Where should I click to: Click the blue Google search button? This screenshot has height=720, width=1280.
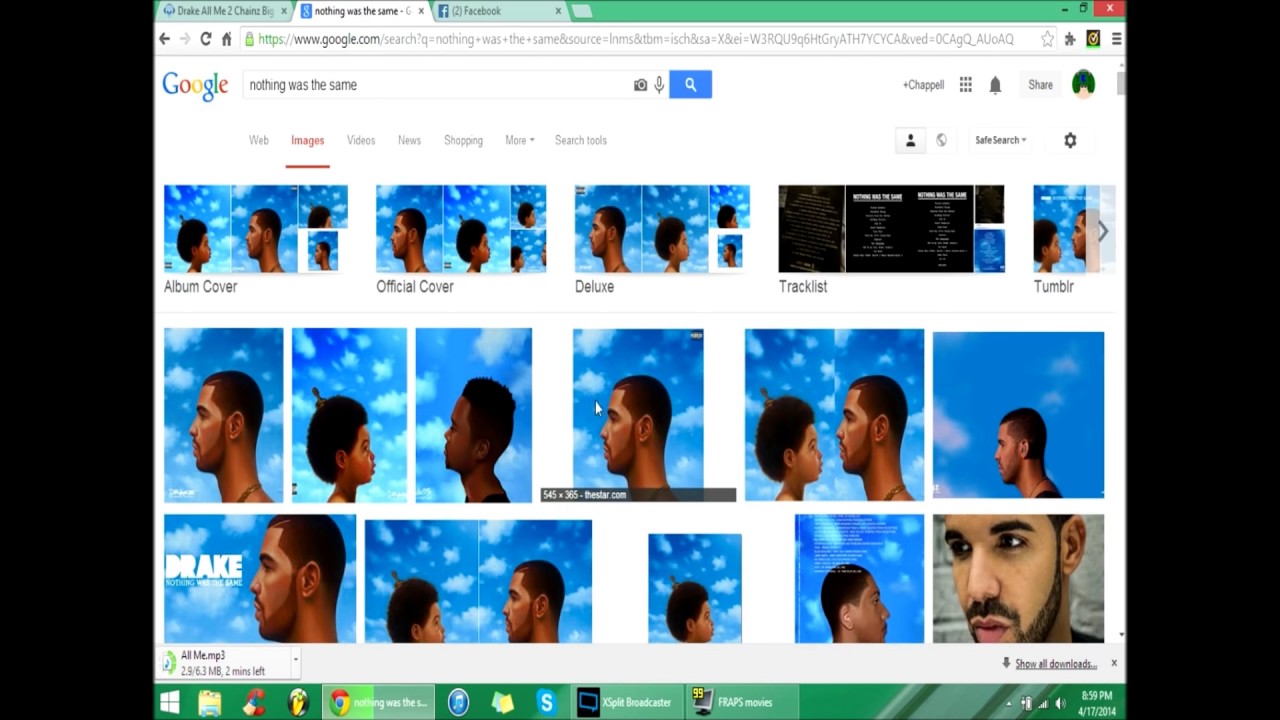pyautogui.click(x=690, y=85)
